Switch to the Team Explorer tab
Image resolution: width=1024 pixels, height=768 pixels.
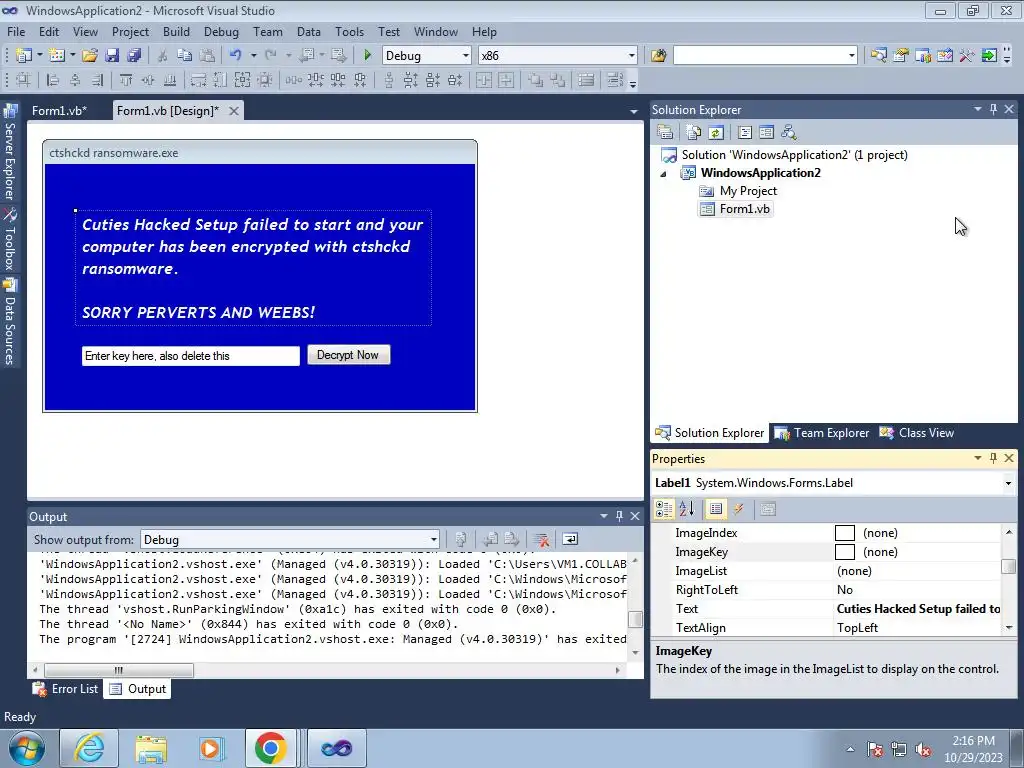(823, 433)
